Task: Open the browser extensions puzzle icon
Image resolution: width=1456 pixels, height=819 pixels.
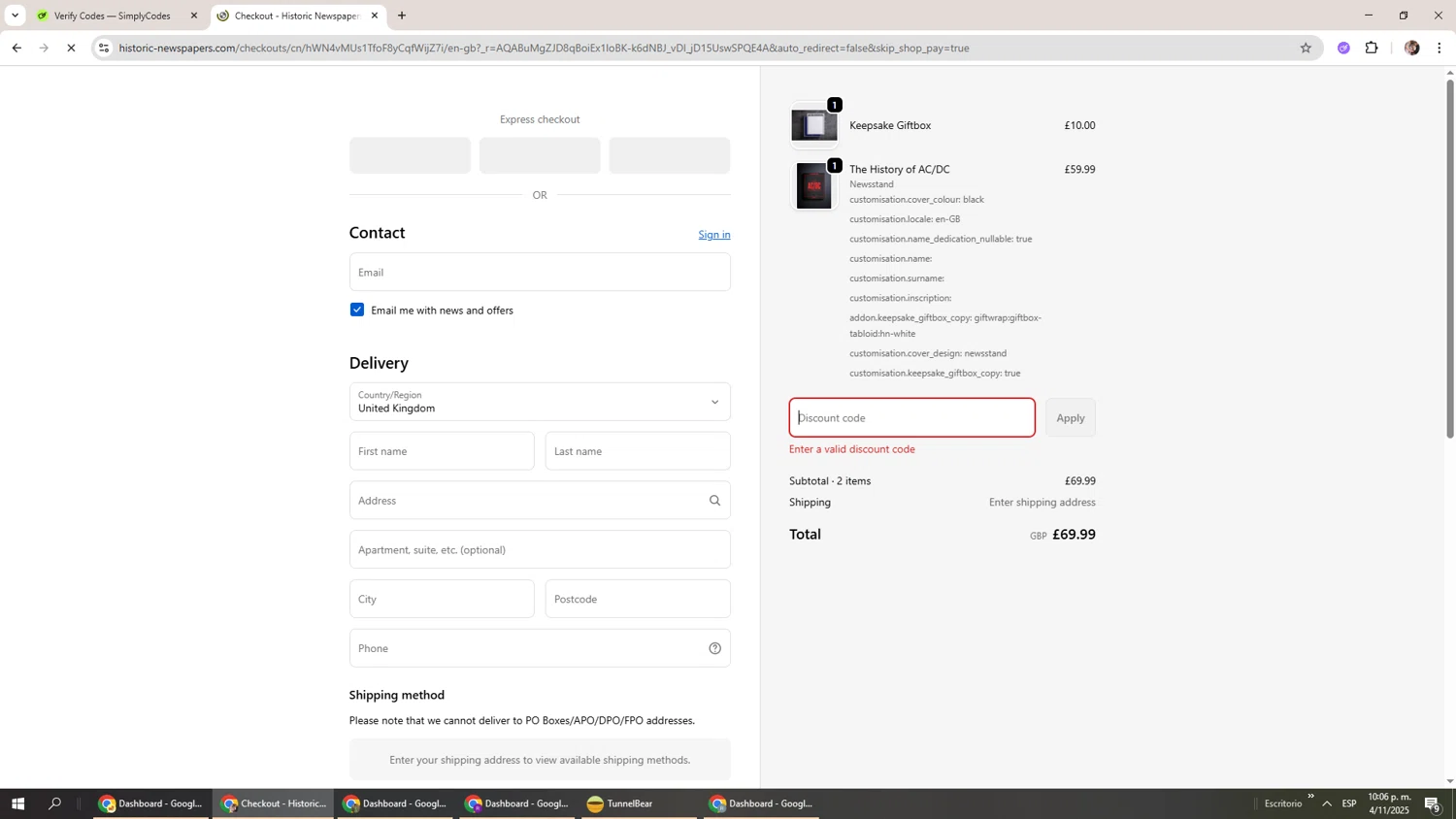Action: pos(1372,48)
